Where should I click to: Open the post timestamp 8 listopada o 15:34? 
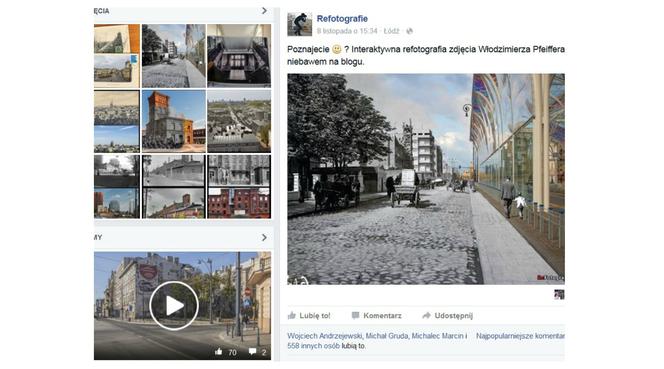[347, 31]
